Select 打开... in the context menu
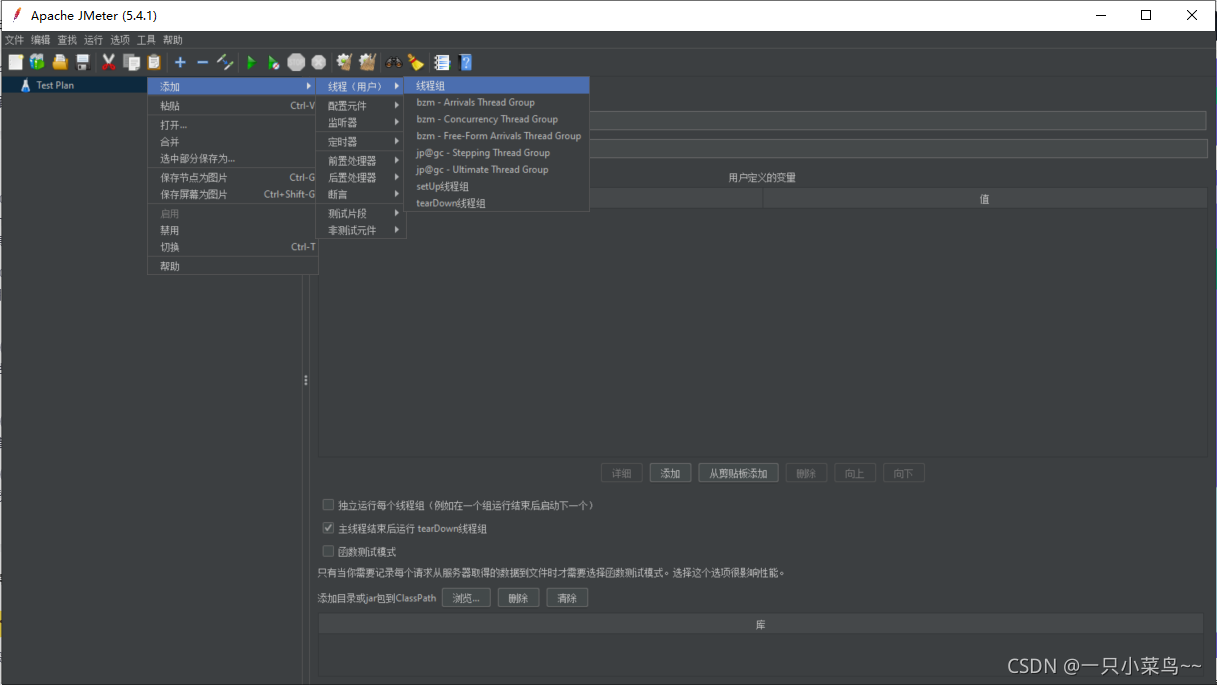The image size is (1217, 685). pyautogui.click(x=232, y=125)
